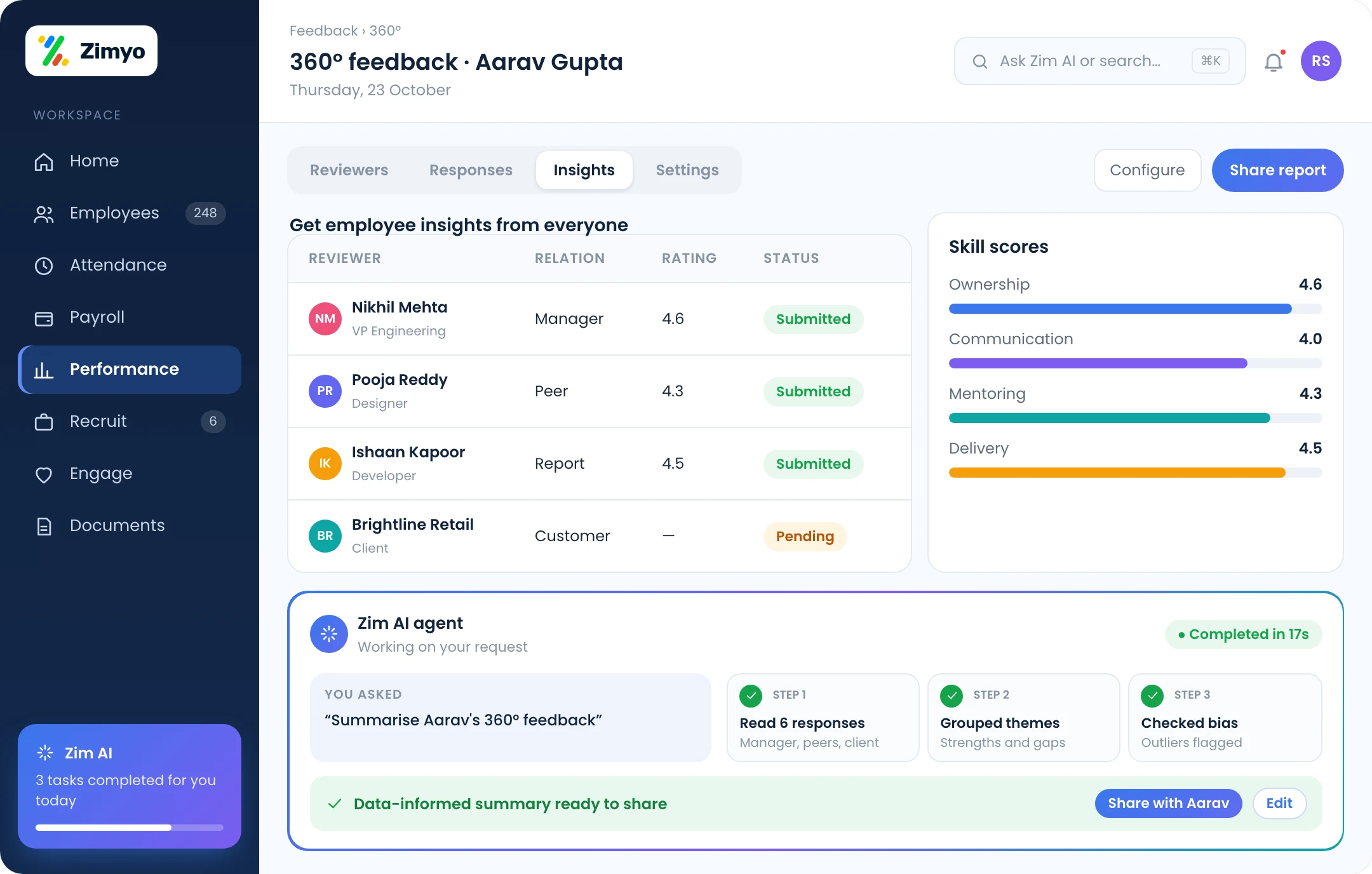Click Share with Aarav button

click(1168, 803)
